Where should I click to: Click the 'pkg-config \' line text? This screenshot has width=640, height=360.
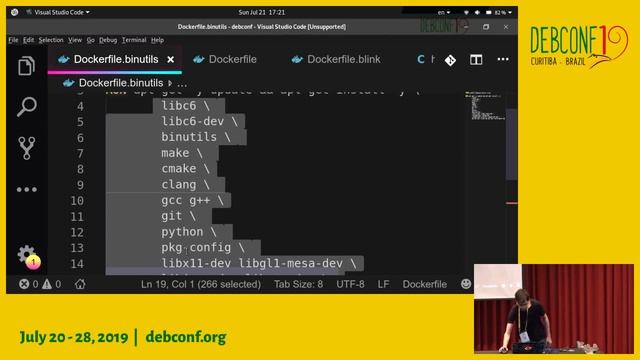203,247
